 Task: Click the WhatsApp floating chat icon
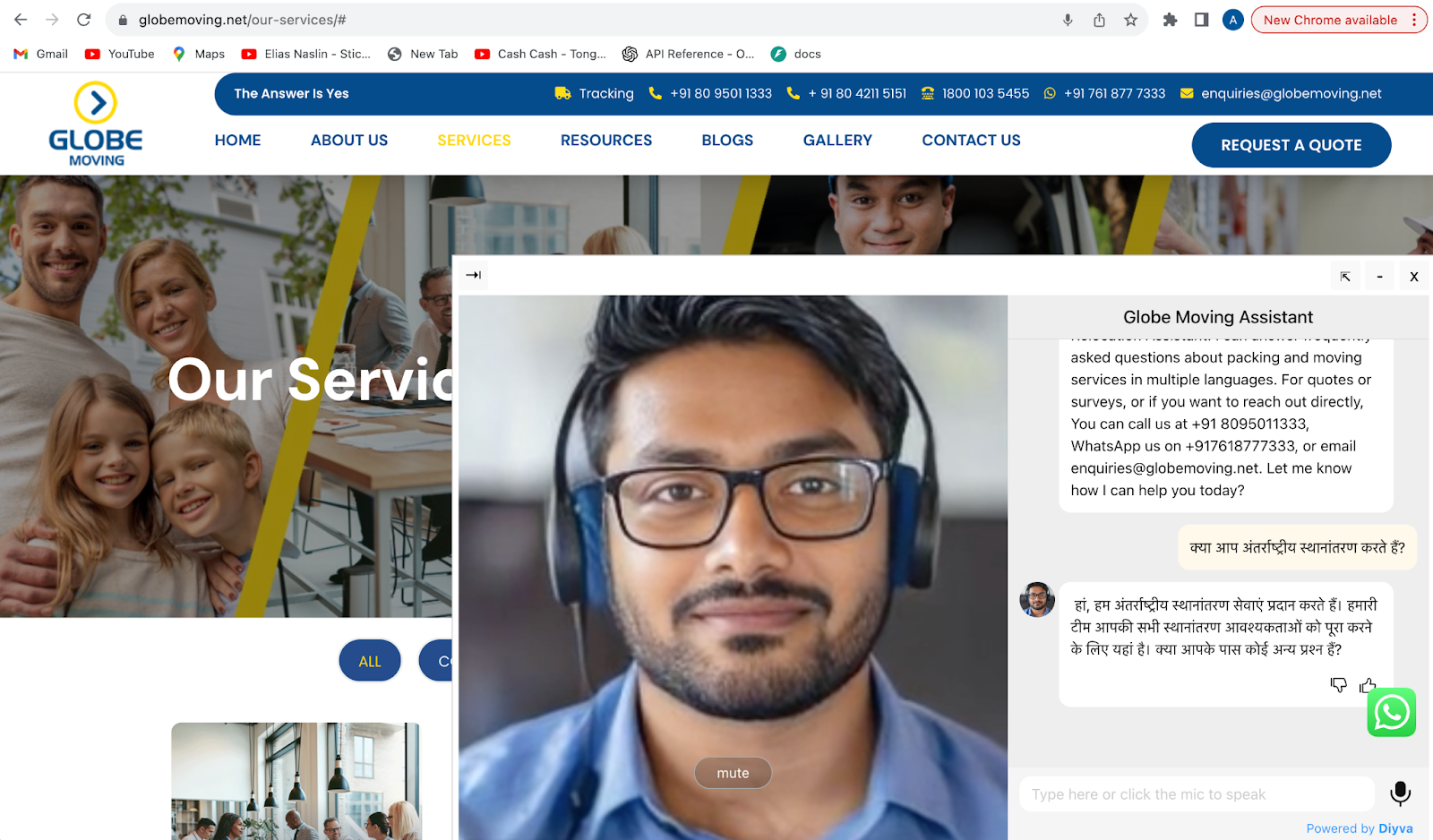pyautogui.click(x=1392, y=713)
